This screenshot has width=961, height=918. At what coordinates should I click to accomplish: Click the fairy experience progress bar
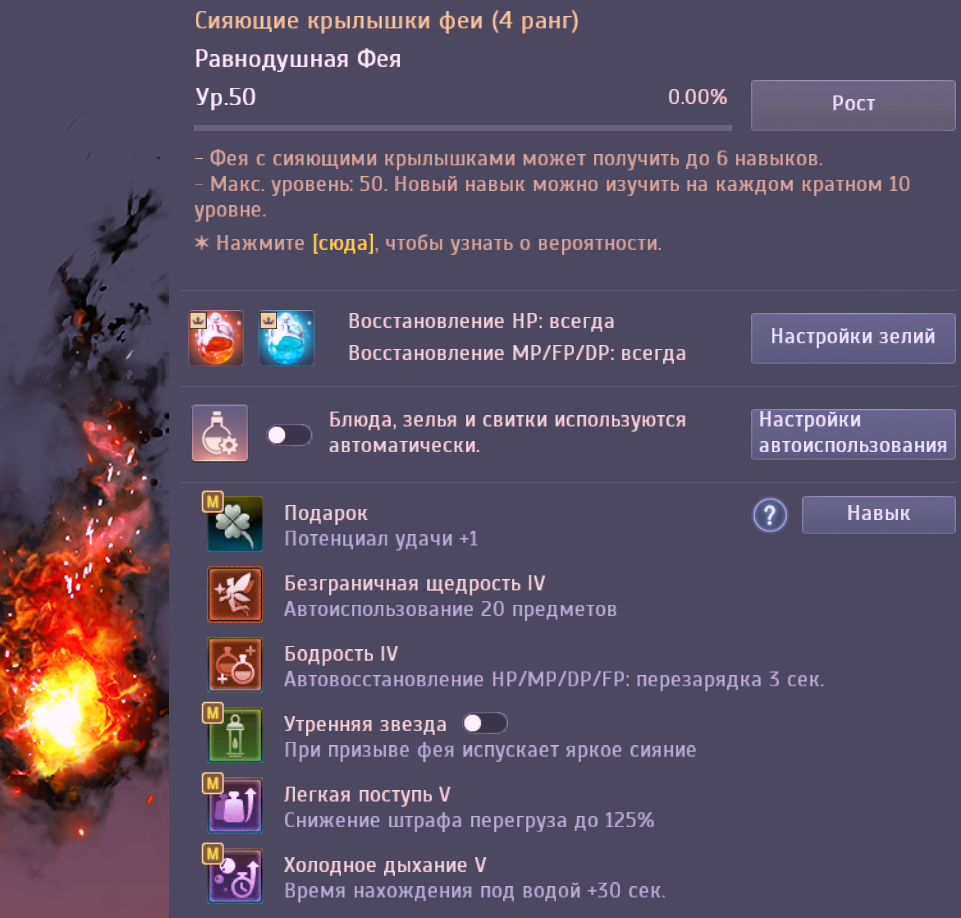pos(463,128)
